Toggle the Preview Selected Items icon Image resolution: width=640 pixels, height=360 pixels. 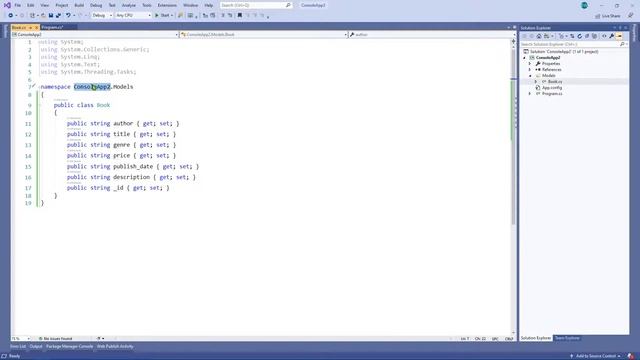619,36
